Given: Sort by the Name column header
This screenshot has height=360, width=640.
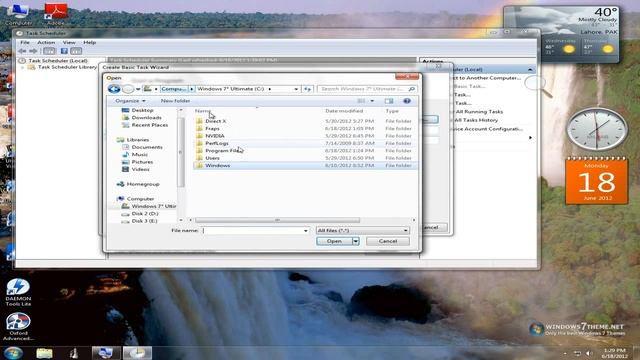Looking at the screenshot, I should [203, 111].
